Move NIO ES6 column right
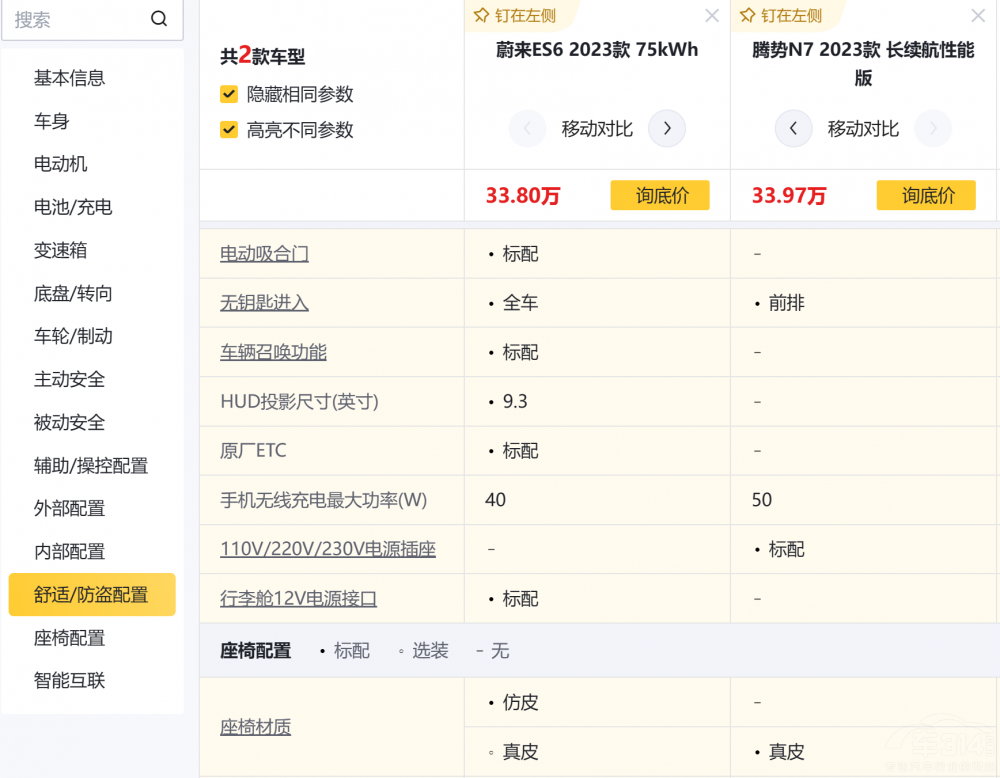This screenshot has height=778, width=1000. (x=667, y=128)
